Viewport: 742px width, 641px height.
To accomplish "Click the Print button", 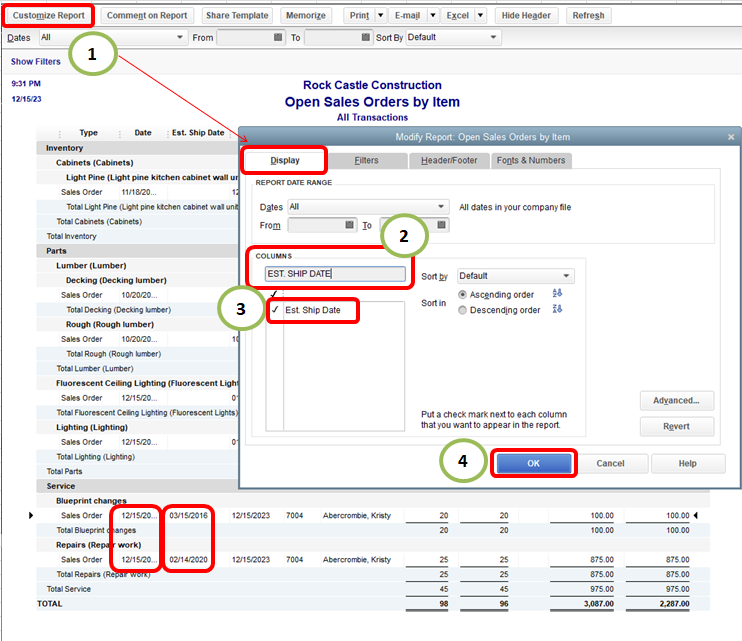I will 359,15.
